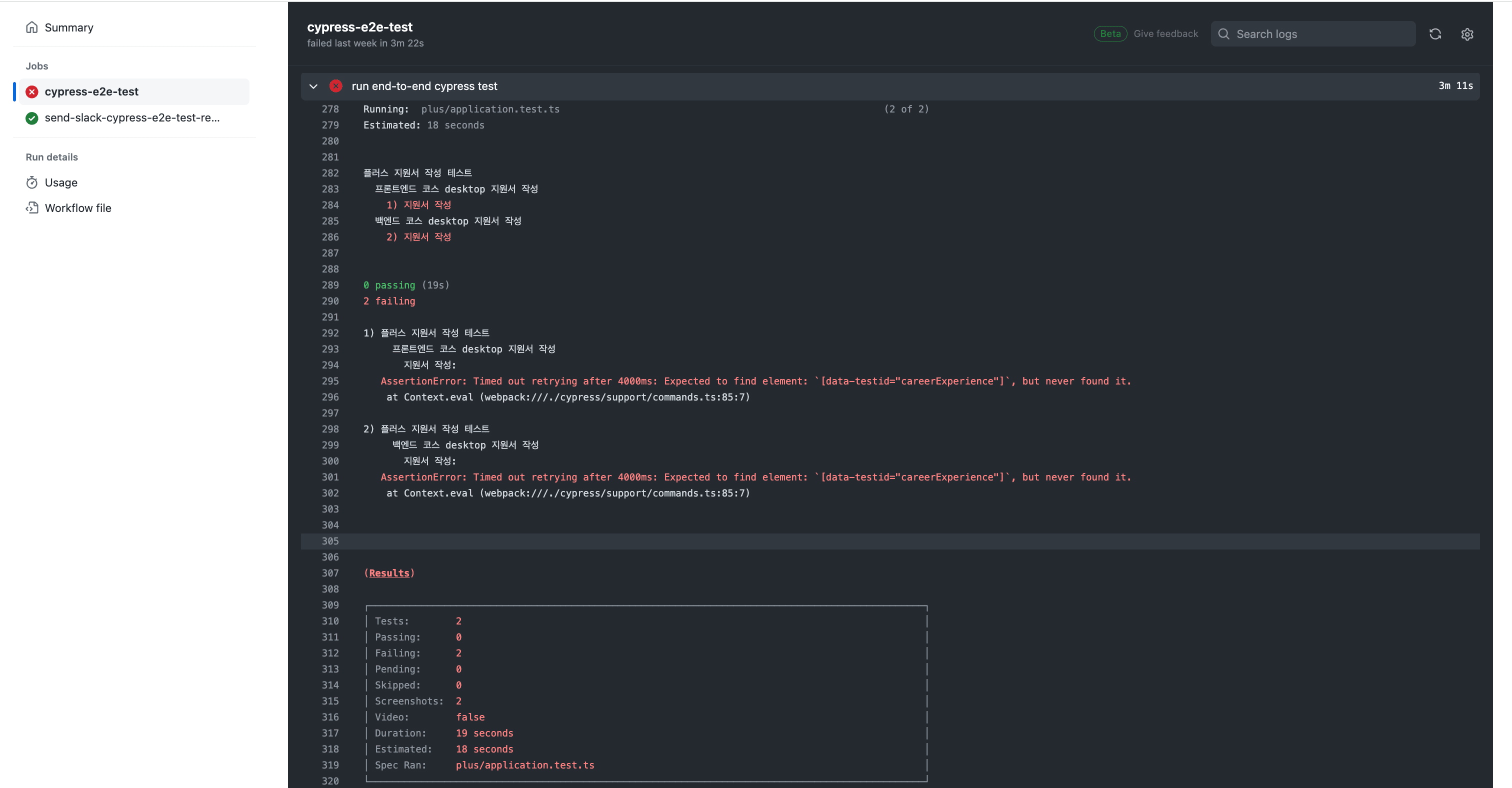Viewport: 1512px width, 788px height.
Task: Click 'failed last week in 3m 22s' text
Action: tap(365, 43)
